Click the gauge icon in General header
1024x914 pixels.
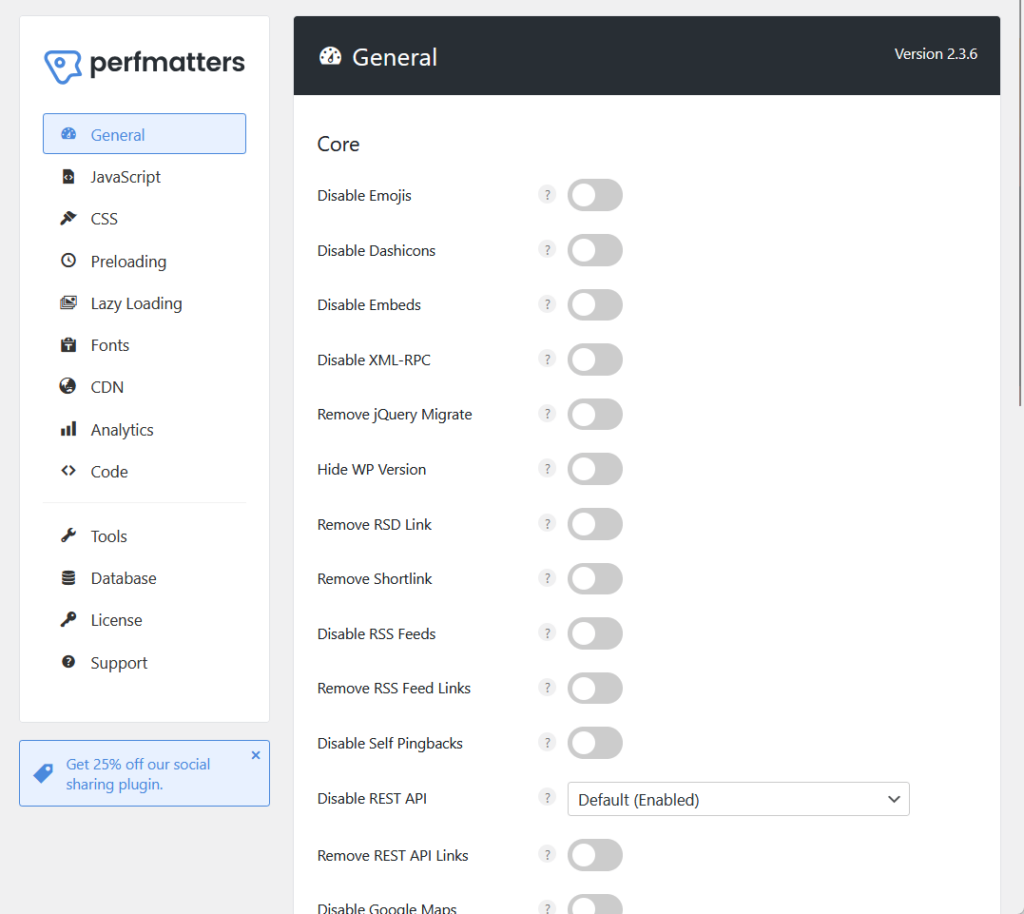point(330,56)
